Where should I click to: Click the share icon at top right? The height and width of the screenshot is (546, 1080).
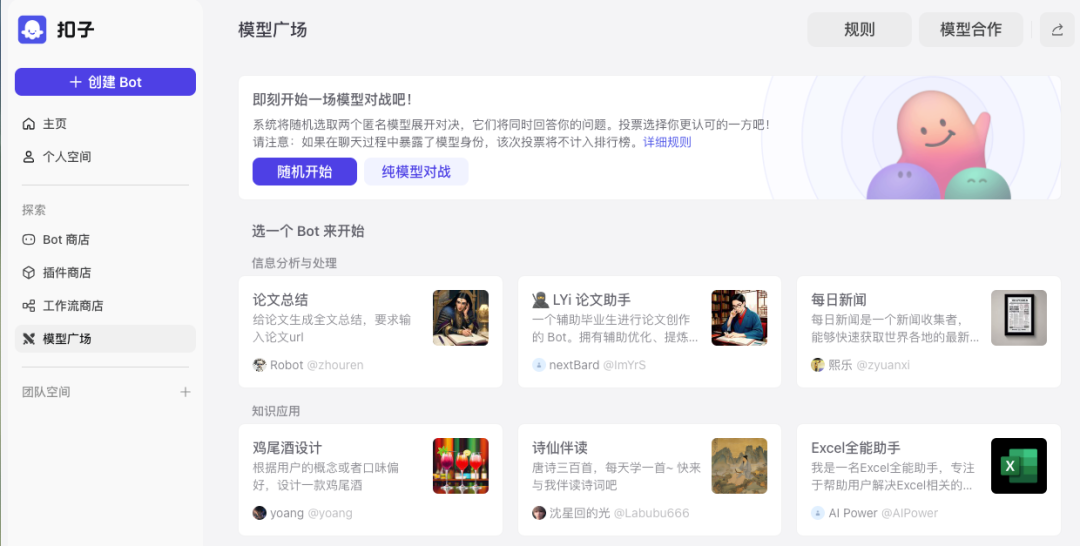(x=1057, y=30)
